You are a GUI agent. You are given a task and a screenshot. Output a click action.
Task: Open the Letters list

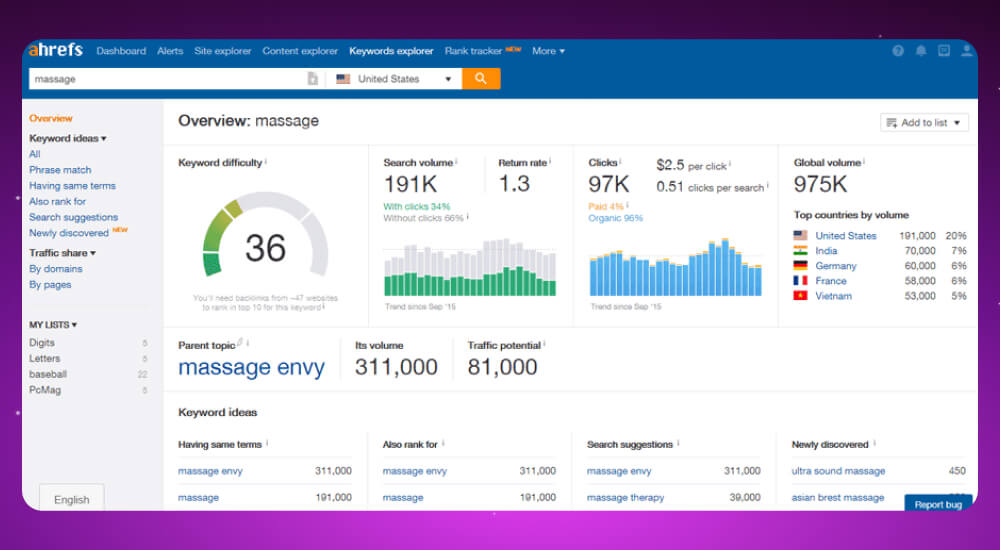(44, 359)
